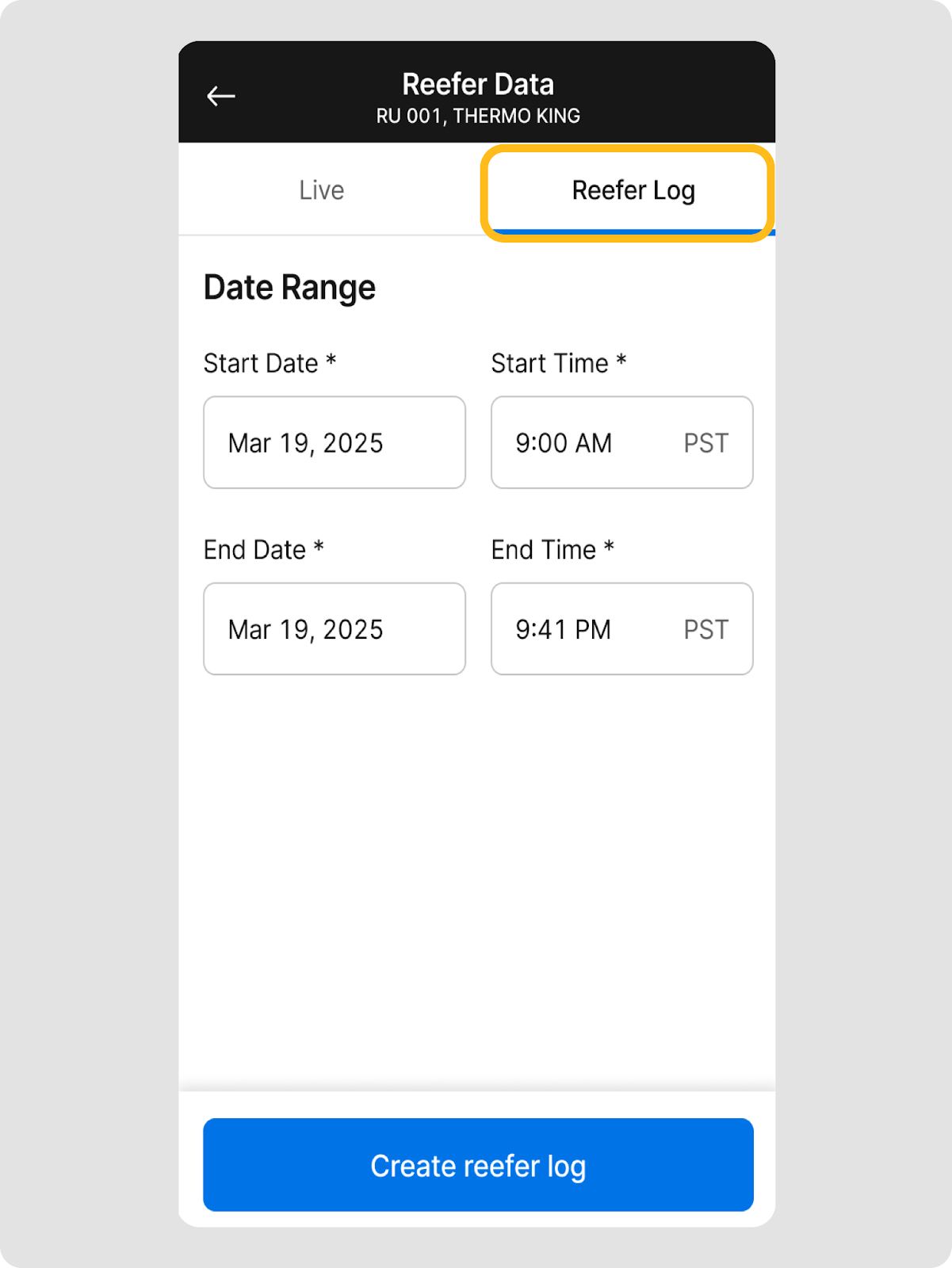This screenshot has width=952, height=1268.
Task: Switch to the Live tab
Action: [322, 190]
